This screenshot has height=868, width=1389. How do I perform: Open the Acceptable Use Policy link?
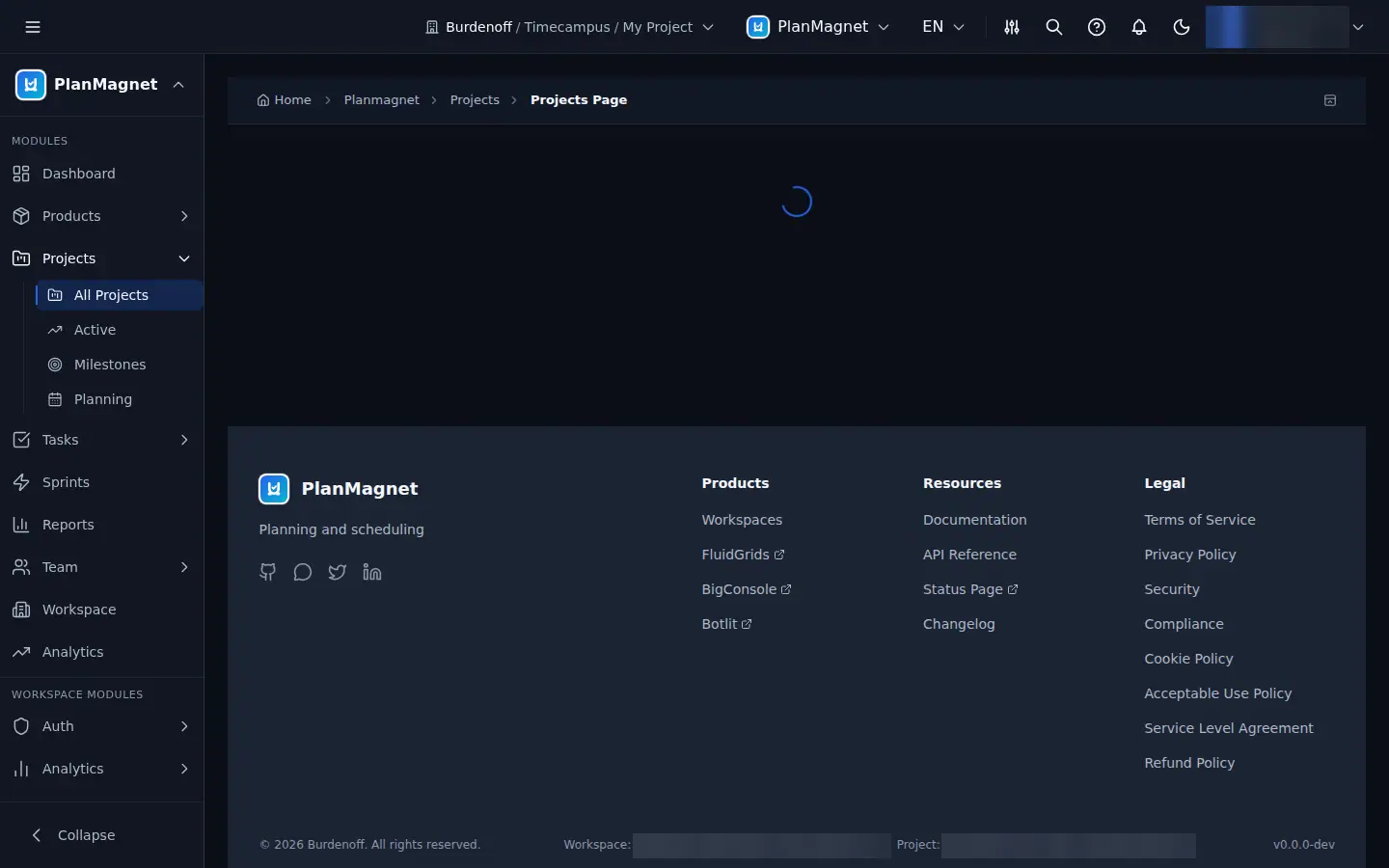tap(1217, 693)
